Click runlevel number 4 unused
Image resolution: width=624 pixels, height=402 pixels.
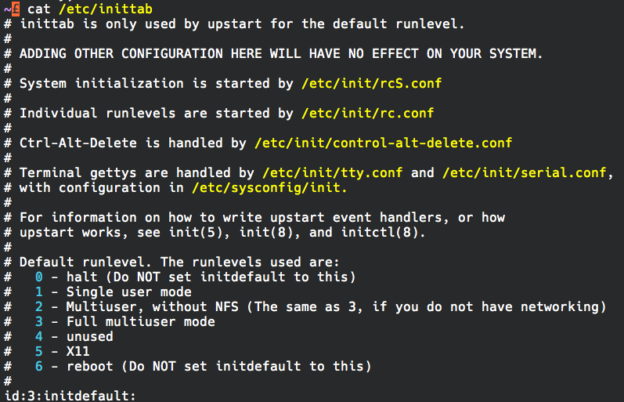[37, 336]
